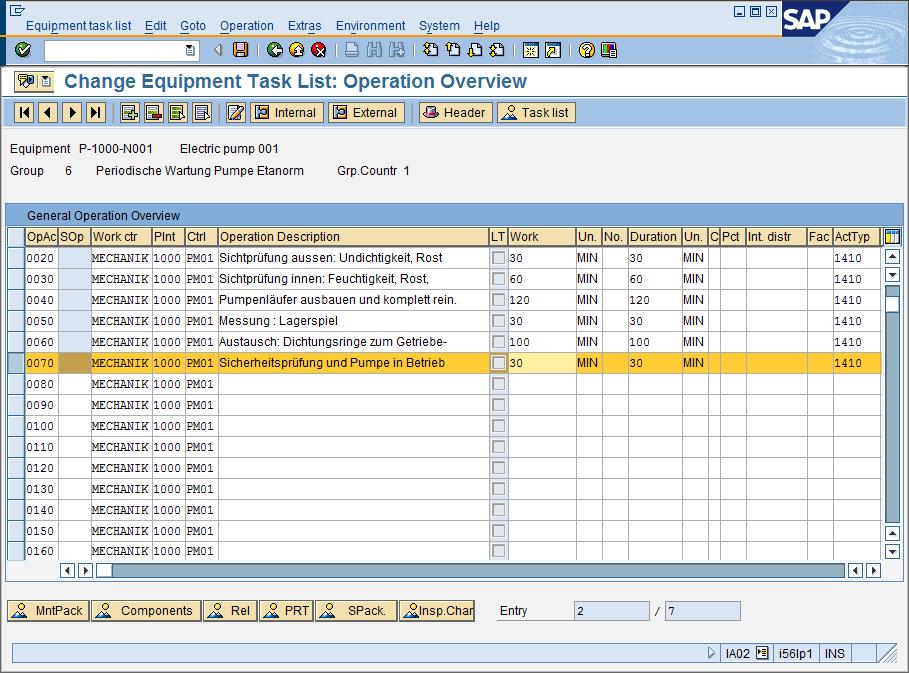Collapse command field with triangle arrow
The height and width of the screenshot is (673, 909).
coord(219,50)
